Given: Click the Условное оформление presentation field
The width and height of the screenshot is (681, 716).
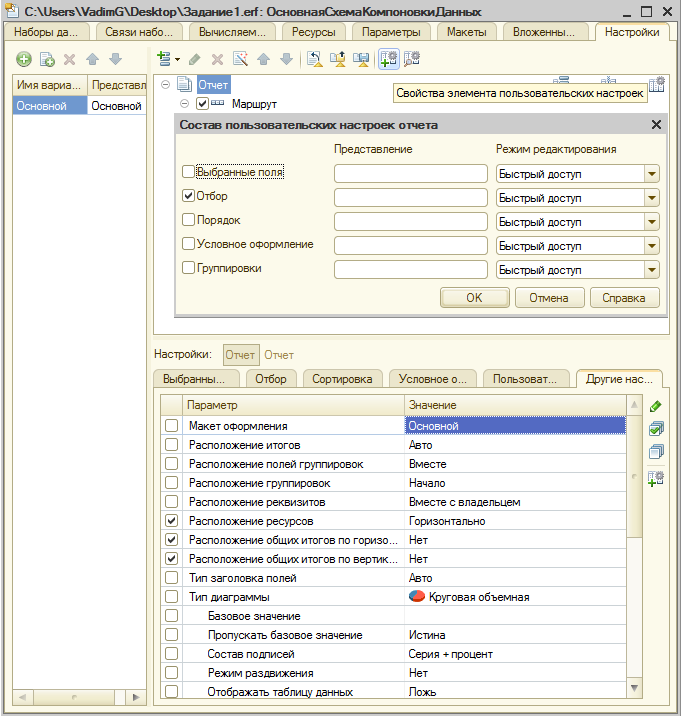Looking at the screenshot, I should point(410,245).
